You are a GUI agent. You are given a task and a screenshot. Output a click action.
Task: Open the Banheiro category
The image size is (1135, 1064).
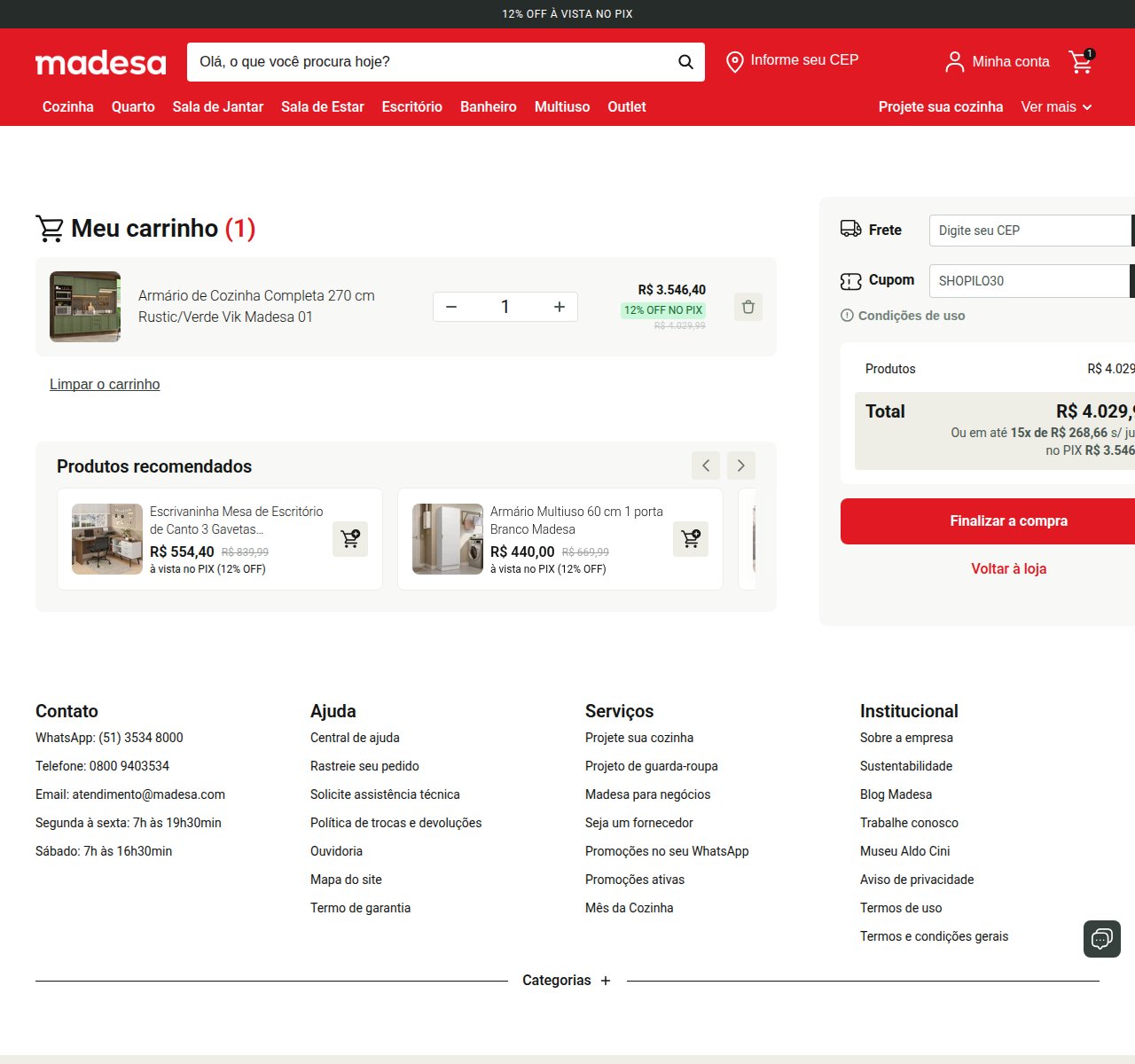(489, 106)
